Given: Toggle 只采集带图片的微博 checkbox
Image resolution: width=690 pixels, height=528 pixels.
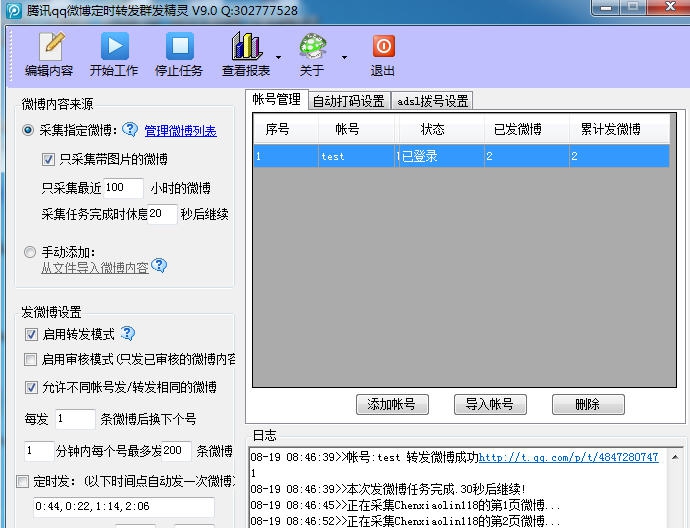Looking at the screenshot, I should [x=48, y=159].
